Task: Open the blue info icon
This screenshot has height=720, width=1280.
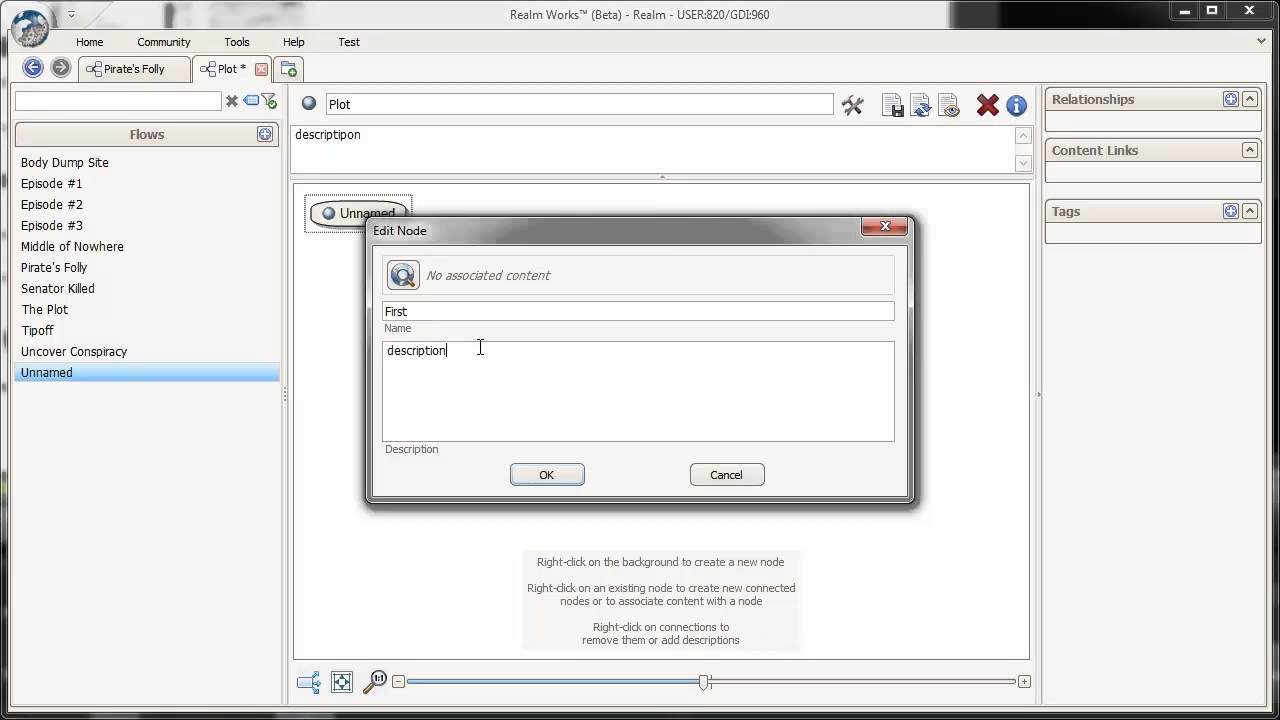Action: (x=1017, y=105)
